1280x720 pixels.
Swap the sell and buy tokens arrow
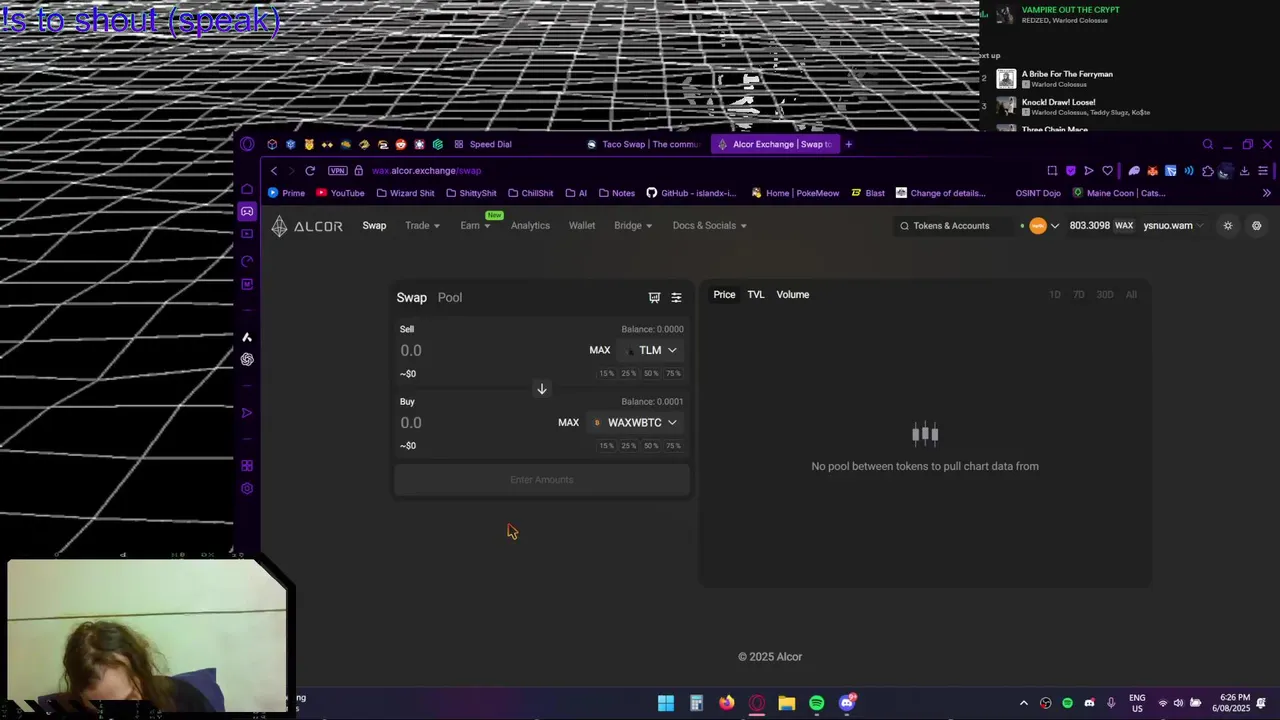click(x=542, y=389)
